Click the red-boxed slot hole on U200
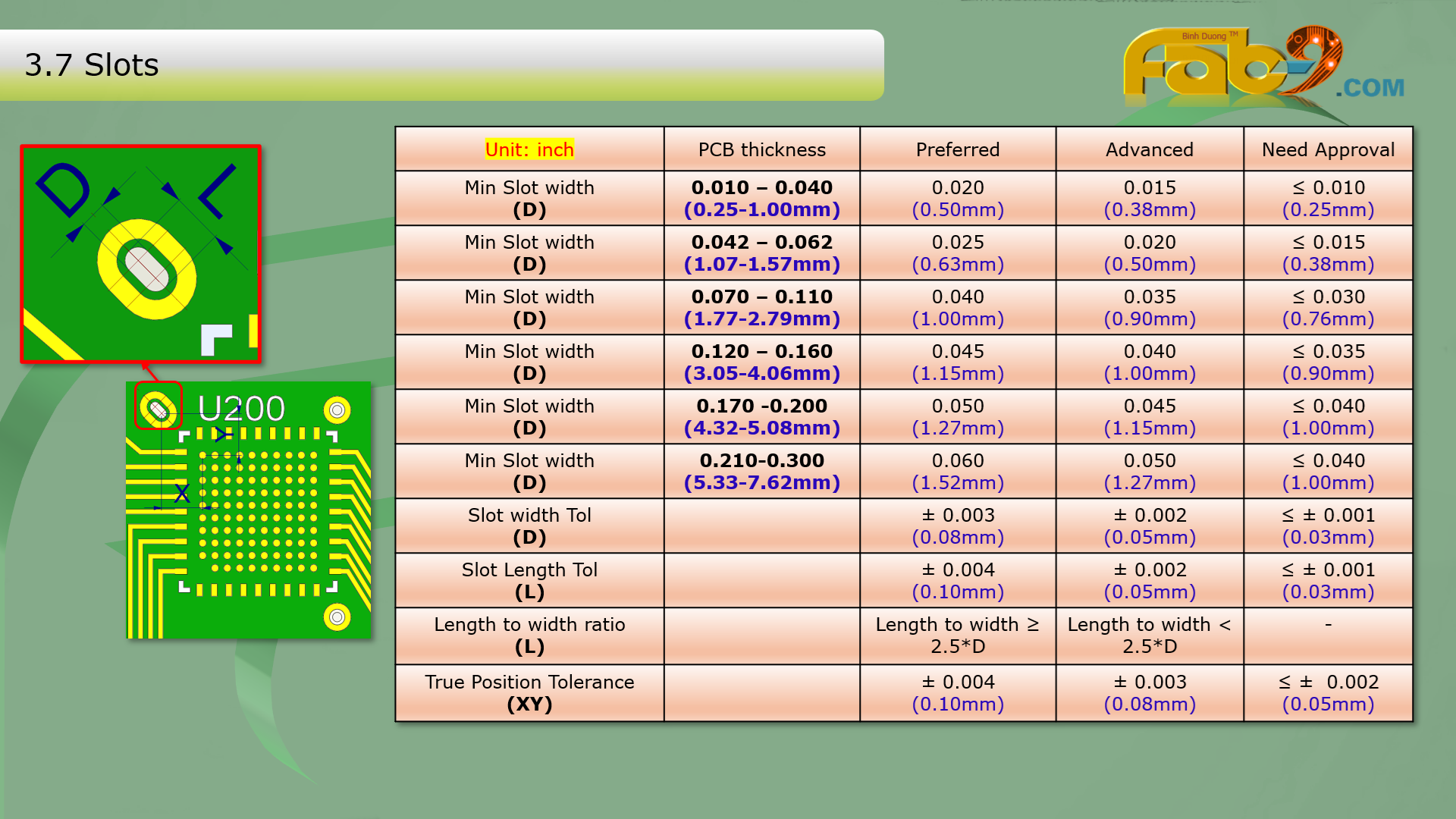Image resolution: width=1456 pixels, height=819 pixels. [x=158, y=408]
